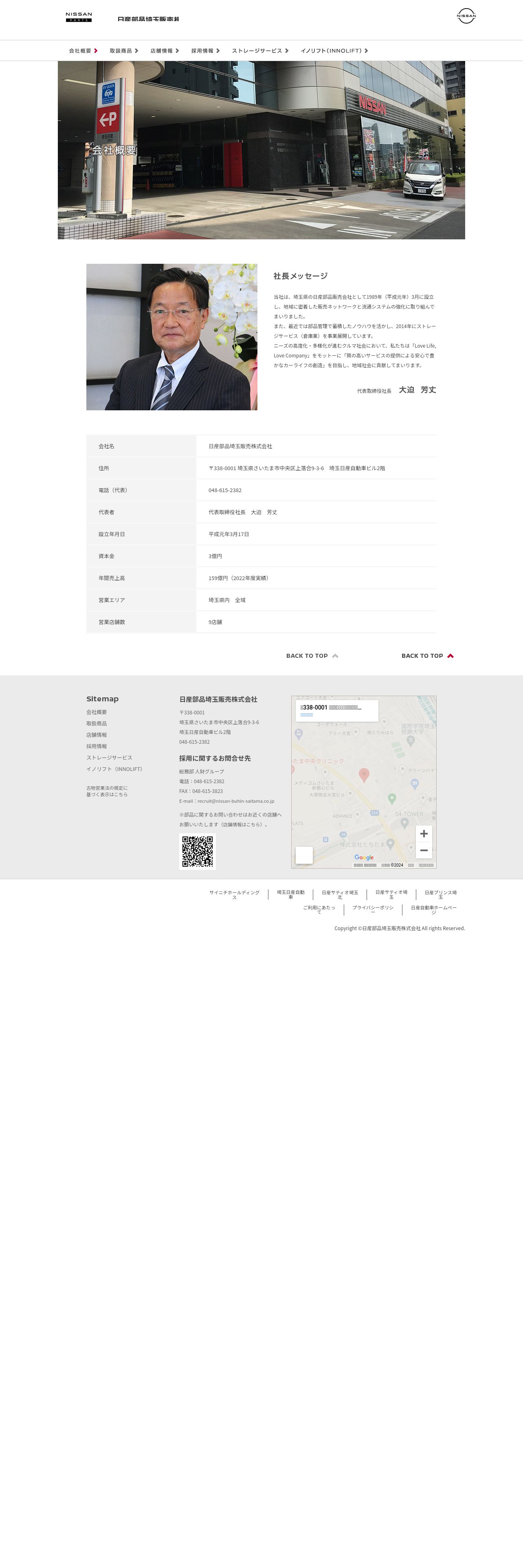The image size is (523, 1568).
Task: Click the red chevron next to 会社概要
Action: tap(96, 51)
